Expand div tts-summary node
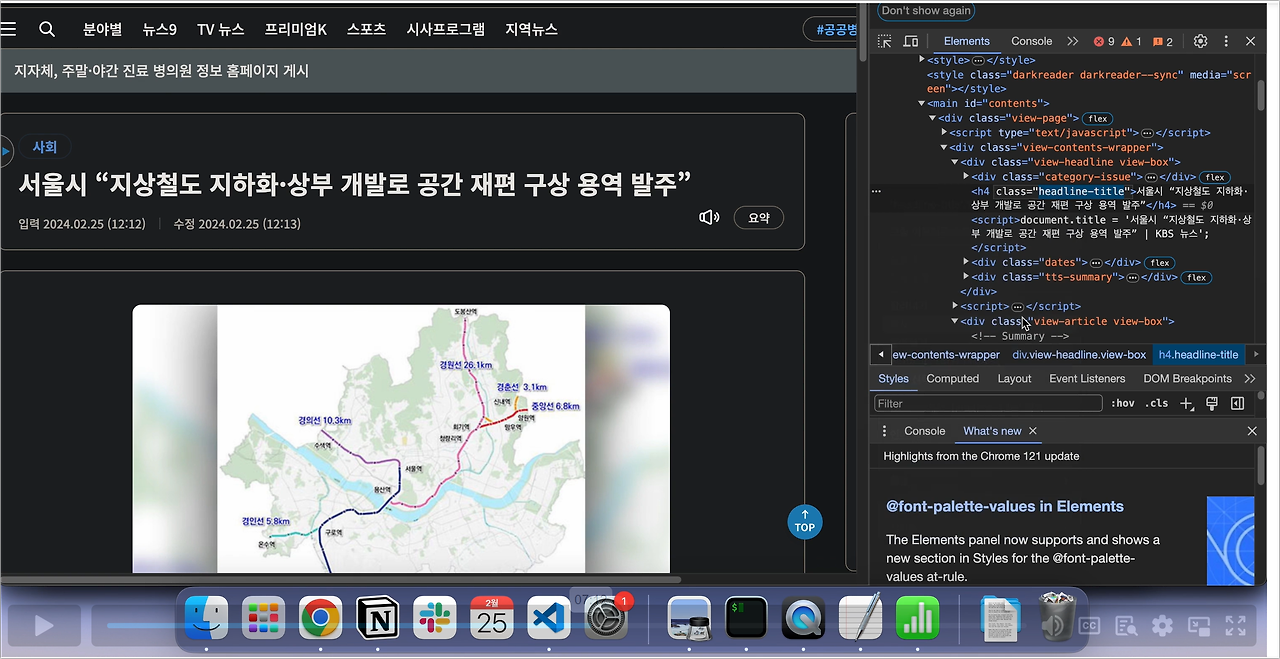This screenshot has height=659, width=1280. pos(966,277)
